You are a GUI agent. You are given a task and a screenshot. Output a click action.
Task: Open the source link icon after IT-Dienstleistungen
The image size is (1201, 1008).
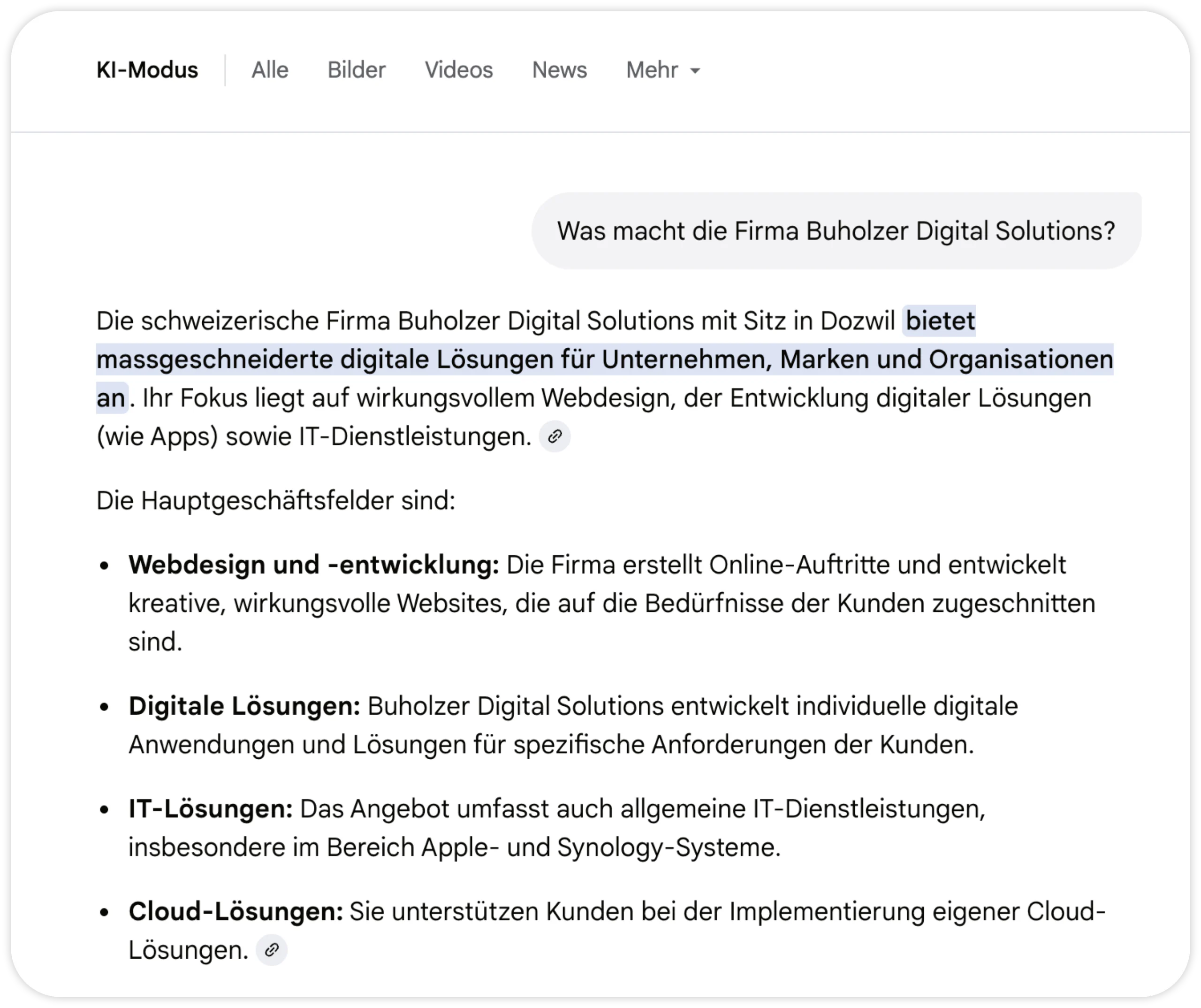[554, 437]
